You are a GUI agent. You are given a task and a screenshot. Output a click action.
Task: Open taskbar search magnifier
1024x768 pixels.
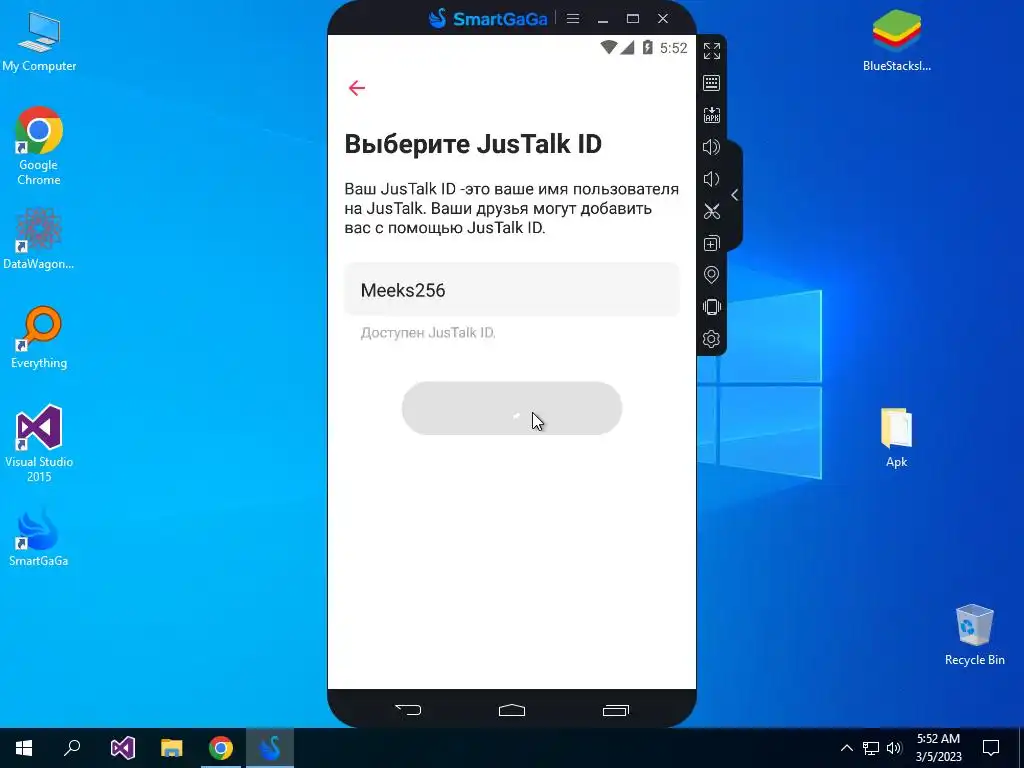pyautogui.click(x=72, y=748)
